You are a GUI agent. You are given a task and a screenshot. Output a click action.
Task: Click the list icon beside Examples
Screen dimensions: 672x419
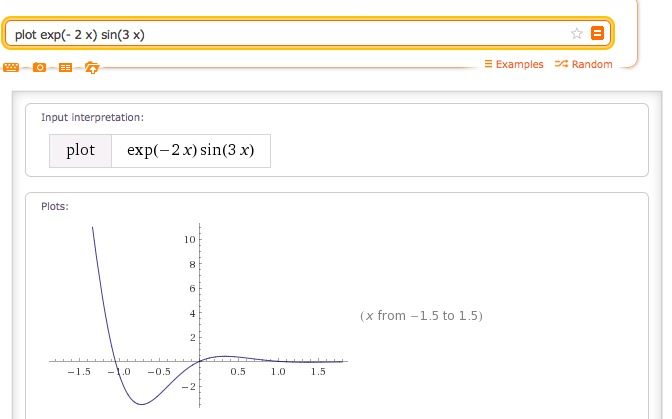pos(488,64)
